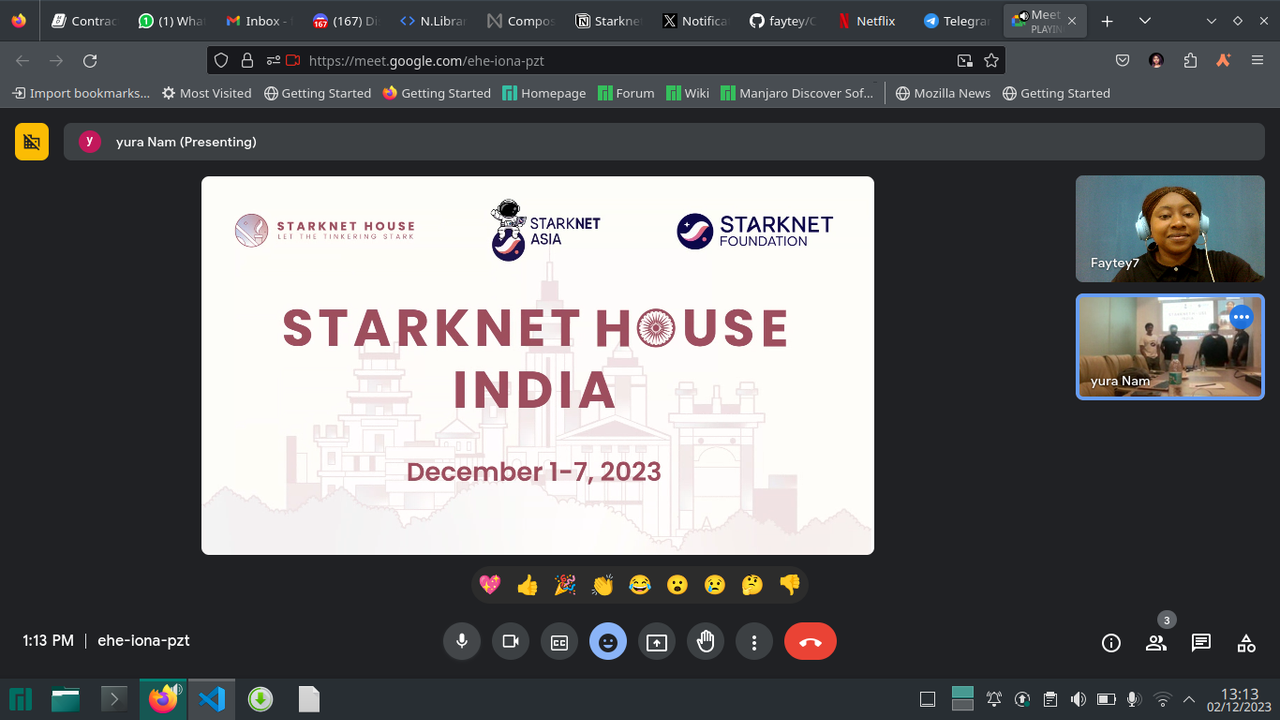Send the clapping hands reaction

coord(602,585)
